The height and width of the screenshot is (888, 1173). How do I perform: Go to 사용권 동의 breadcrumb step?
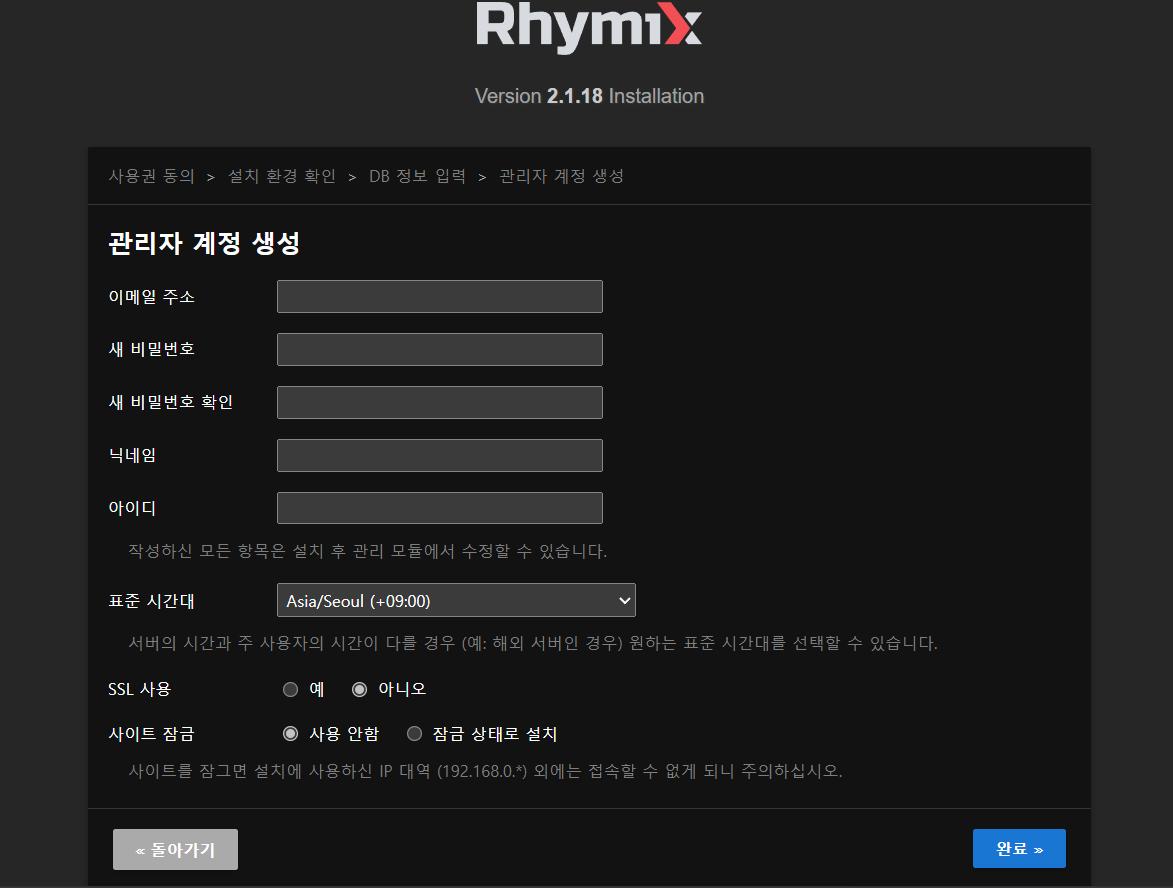151,176
